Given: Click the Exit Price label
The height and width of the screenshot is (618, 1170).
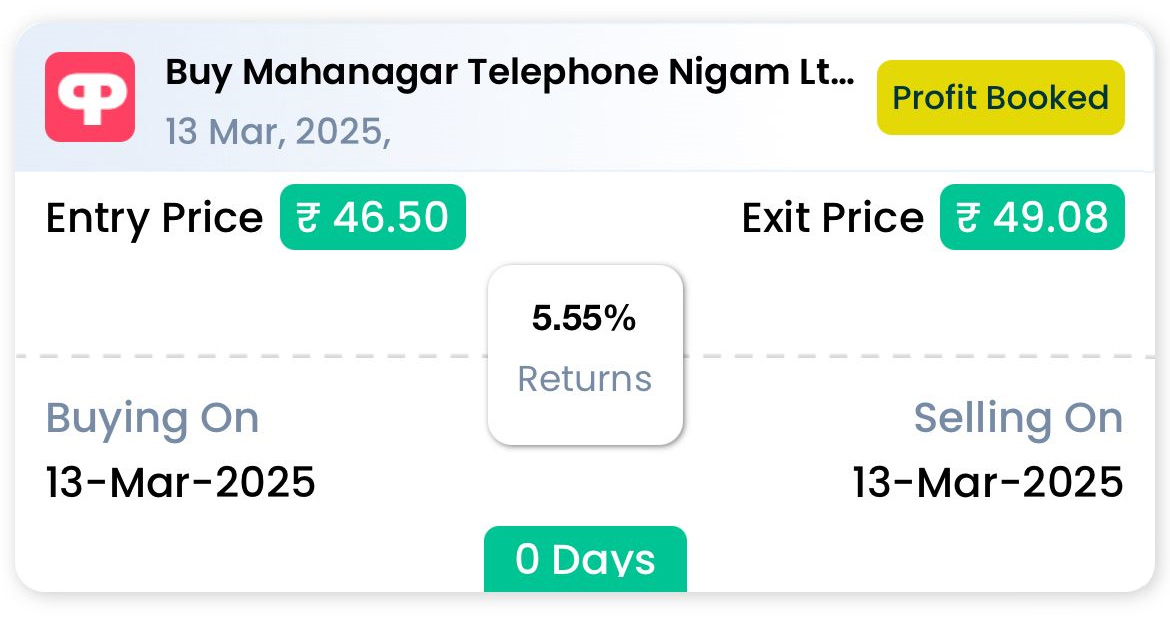Looking at the screenshot, I should click(833, 219).
